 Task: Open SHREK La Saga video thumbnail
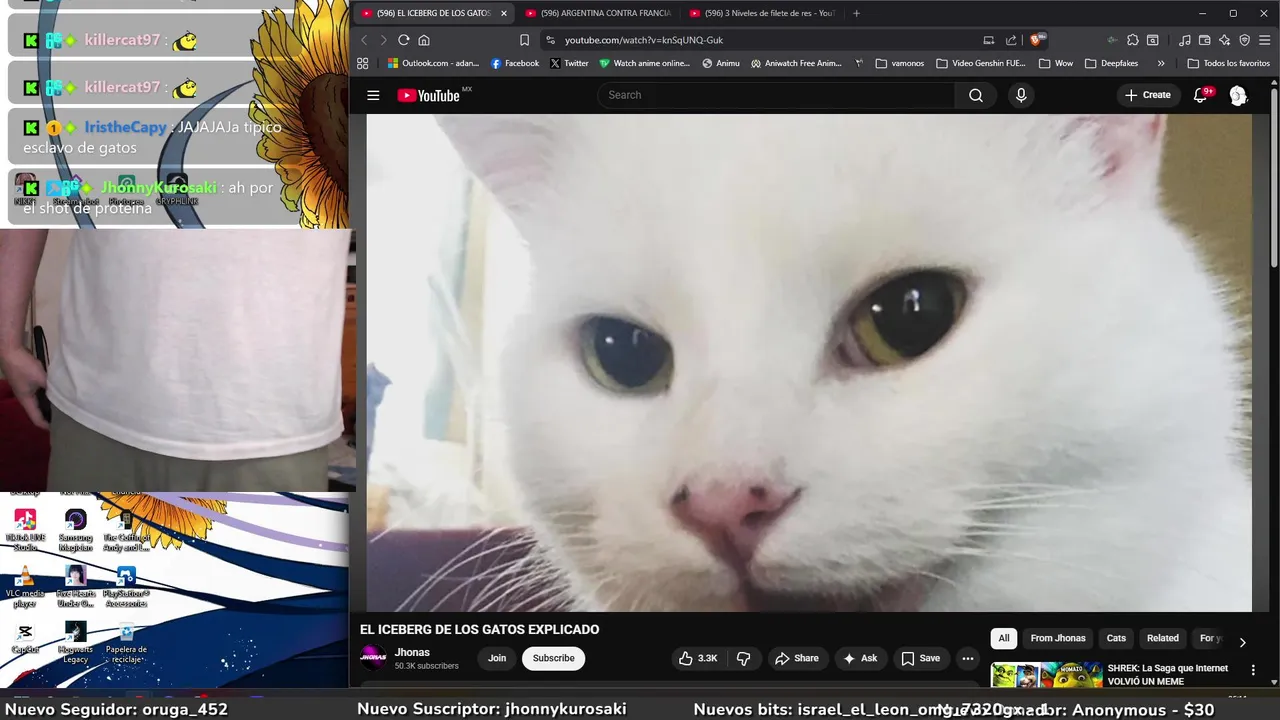coord(1046,675)
